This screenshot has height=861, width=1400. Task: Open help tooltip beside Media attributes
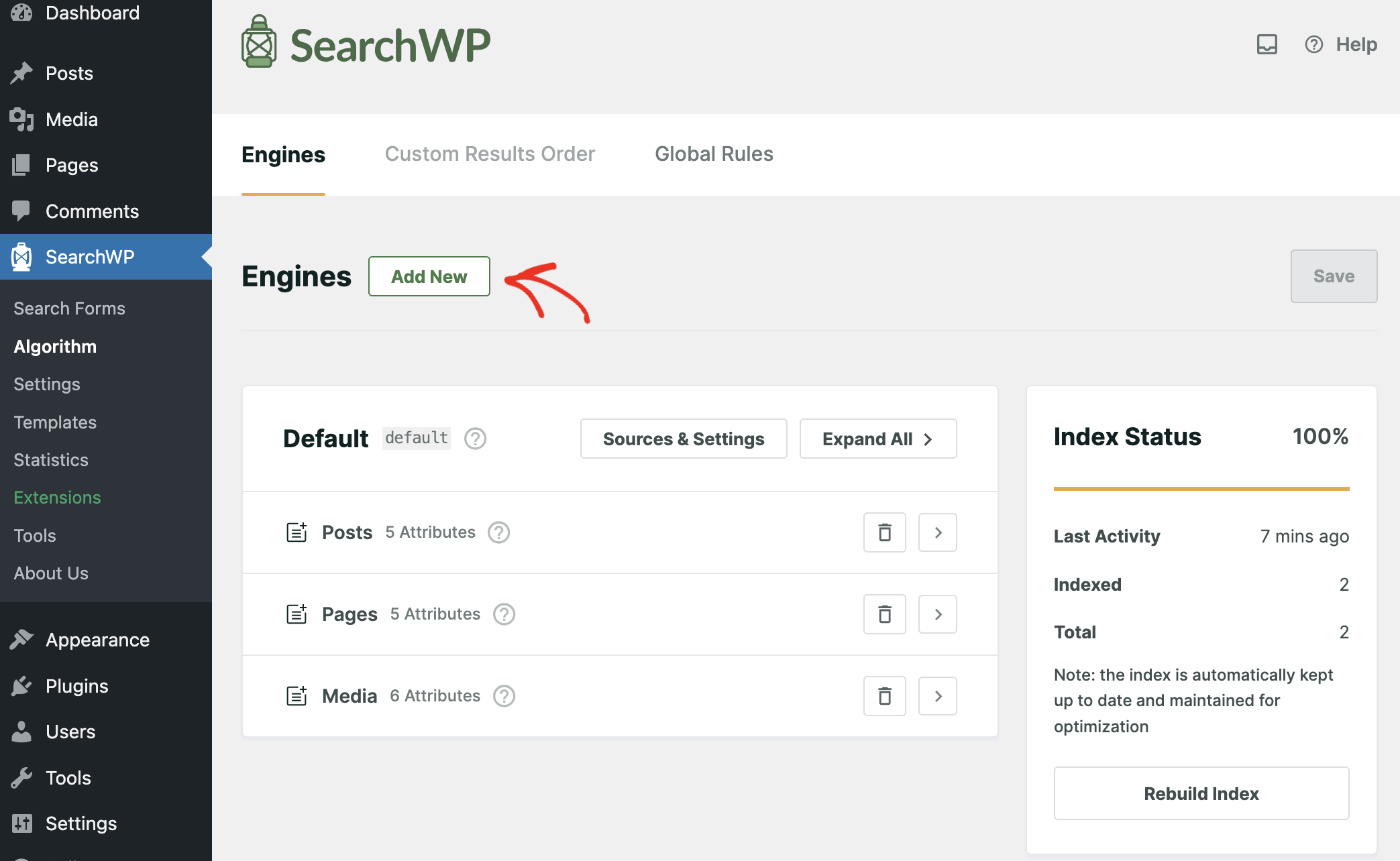coord(505,696)
